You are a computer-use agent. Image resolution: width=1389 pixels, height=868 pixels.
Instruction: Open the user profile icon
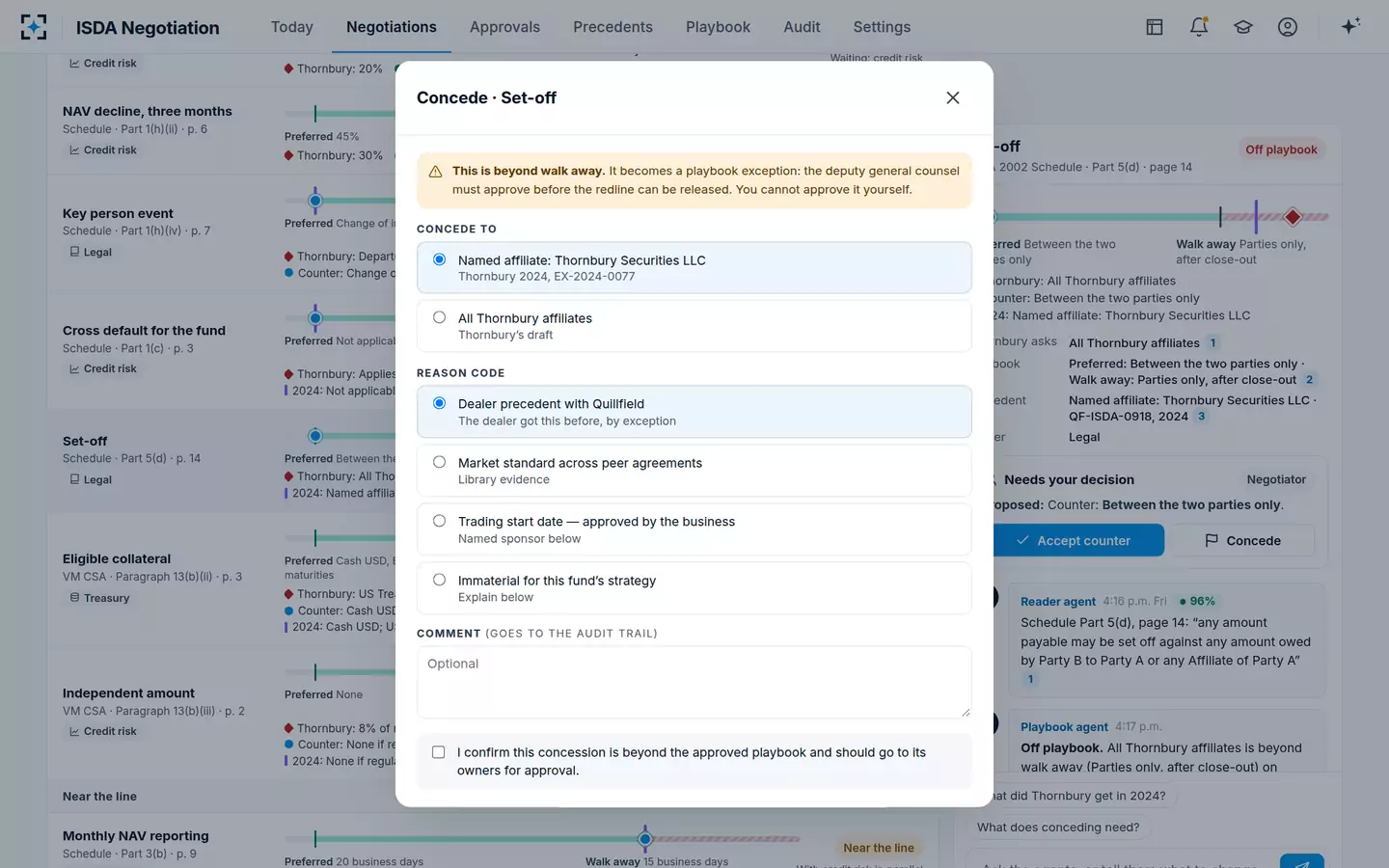pos(1288,27)
